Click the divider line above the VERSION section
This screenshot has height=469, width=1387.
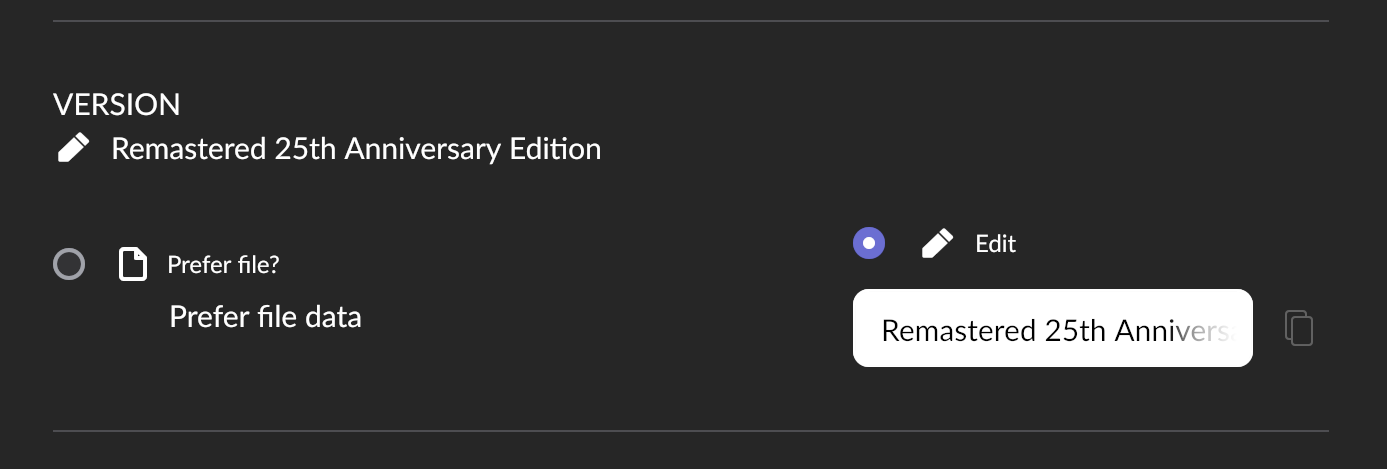(690, 21)
